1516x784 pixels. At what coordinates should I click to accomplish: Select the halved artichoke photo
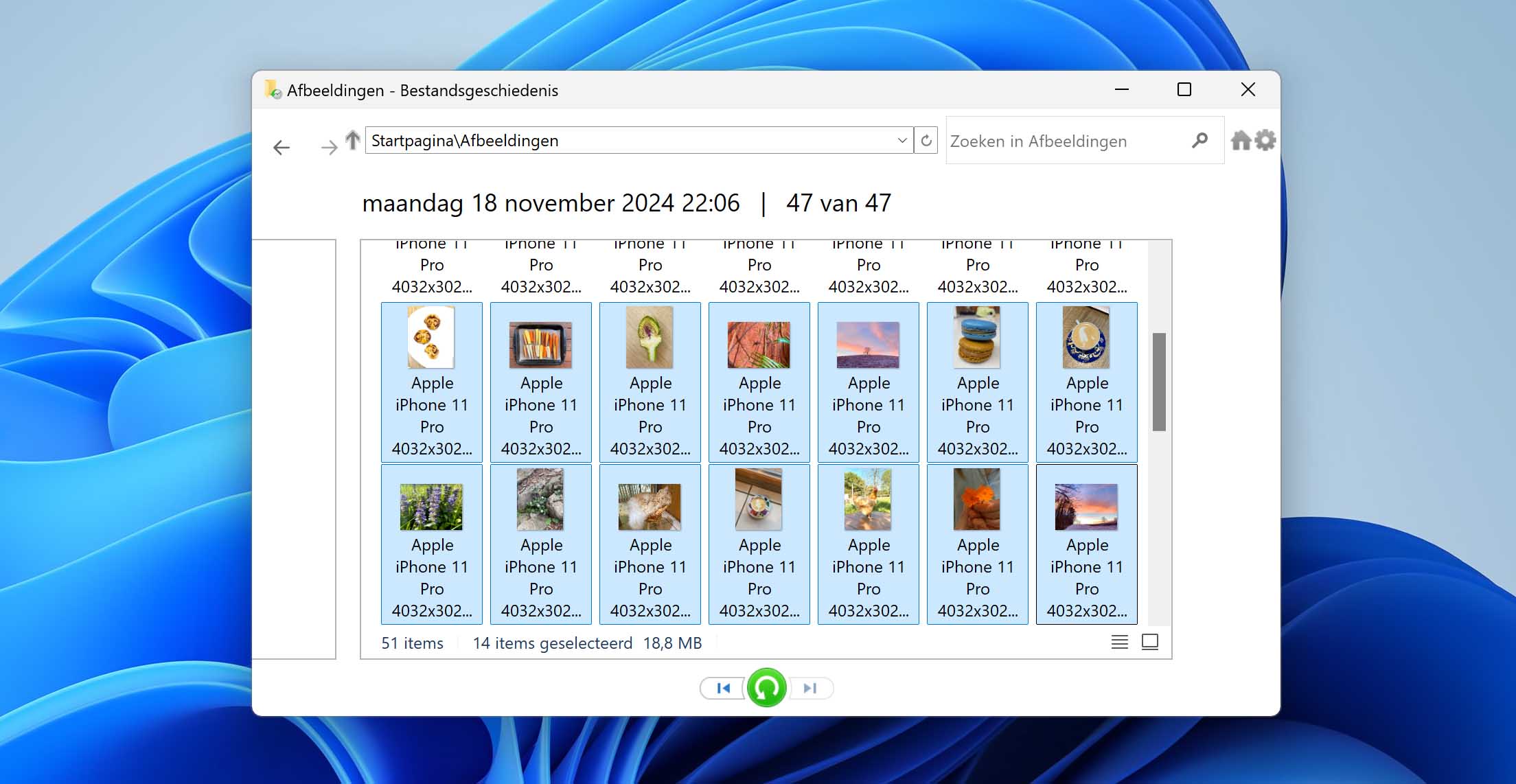tap(650, 337)
